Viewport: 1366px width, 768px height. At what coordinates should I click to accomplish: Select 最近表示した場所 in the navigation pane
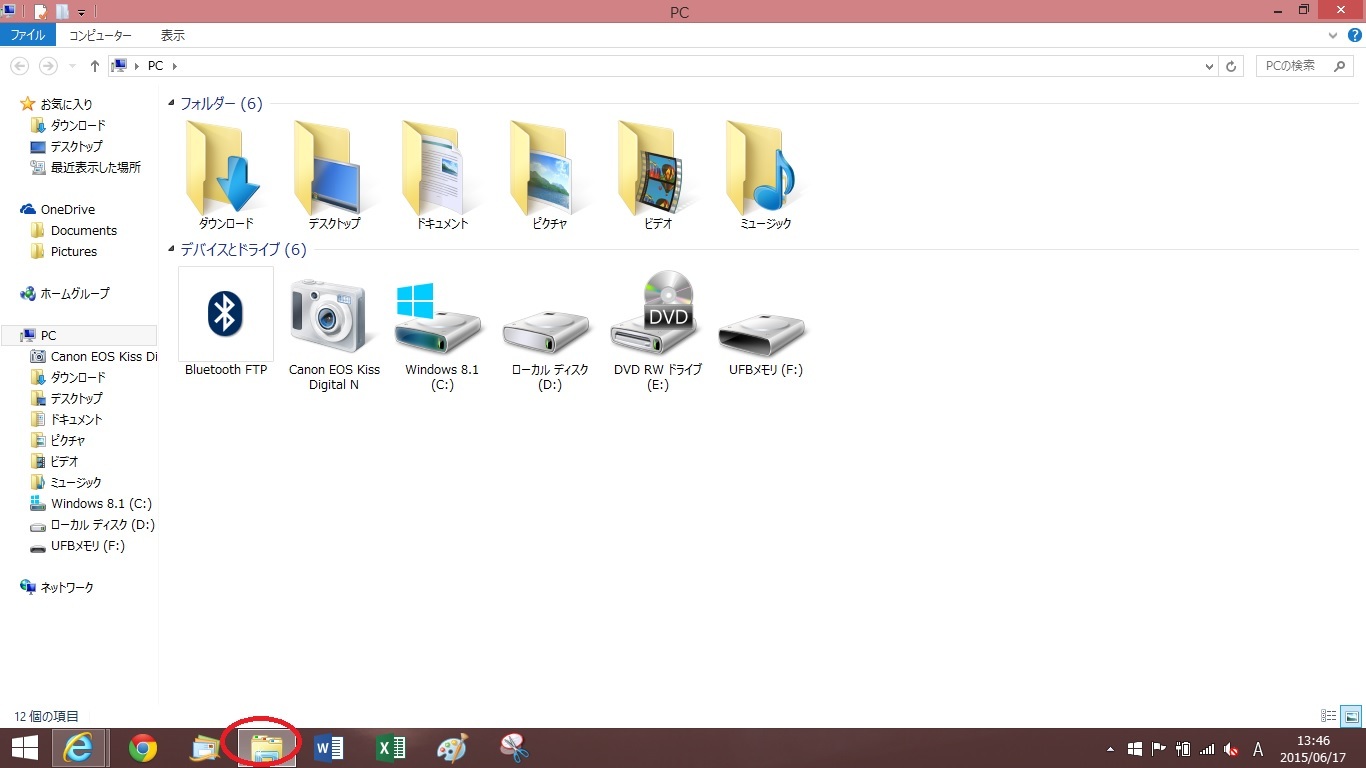[95, 167]
